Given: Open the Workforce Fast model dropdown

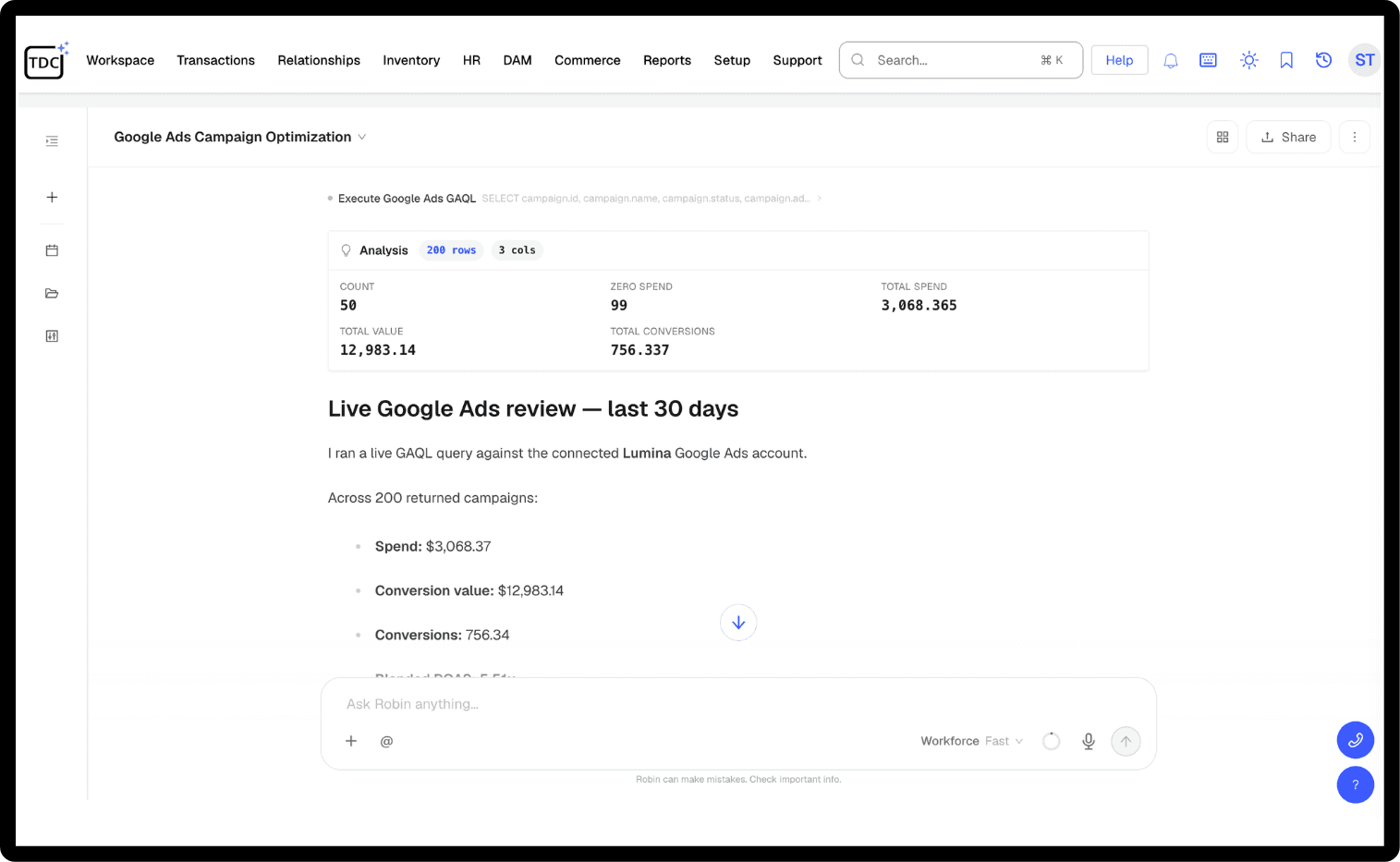Looking at the screenshot, I should (972, 741).
